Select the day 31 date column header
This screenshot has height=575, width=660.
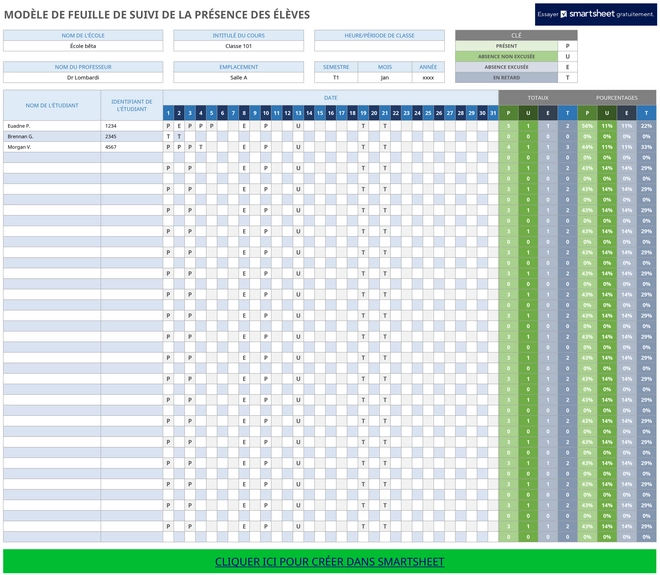pos(493,113)
